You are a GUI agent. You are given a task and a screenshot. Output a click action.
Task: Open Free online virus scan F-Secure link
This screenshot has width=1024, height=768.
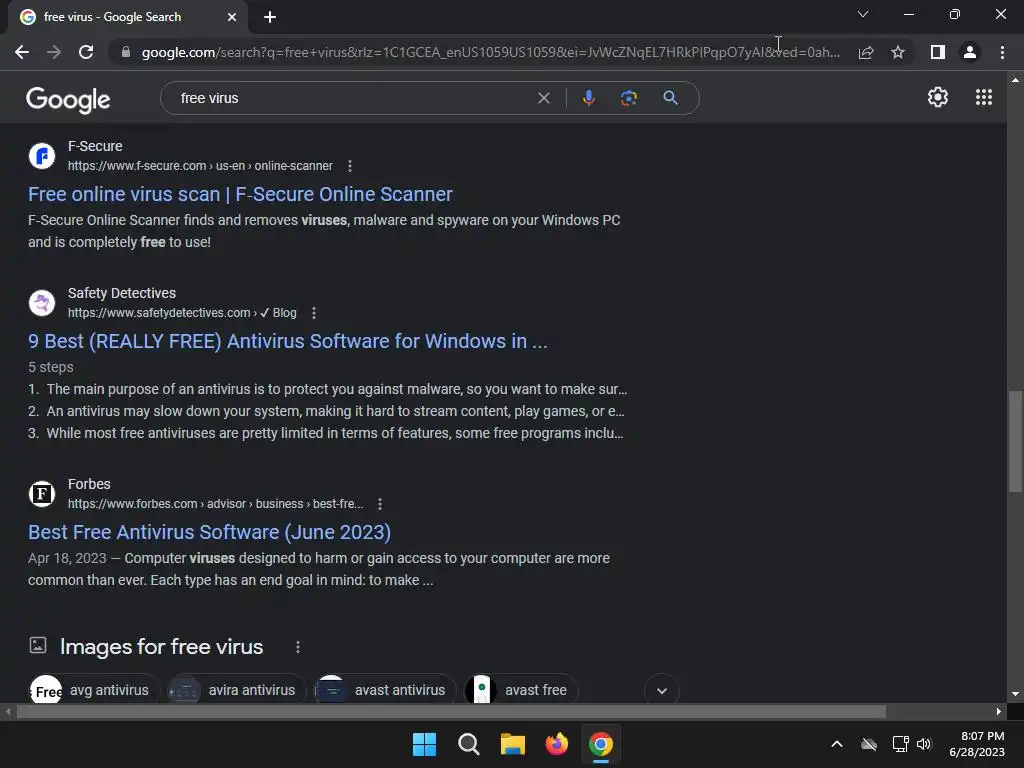coord(240,194)
